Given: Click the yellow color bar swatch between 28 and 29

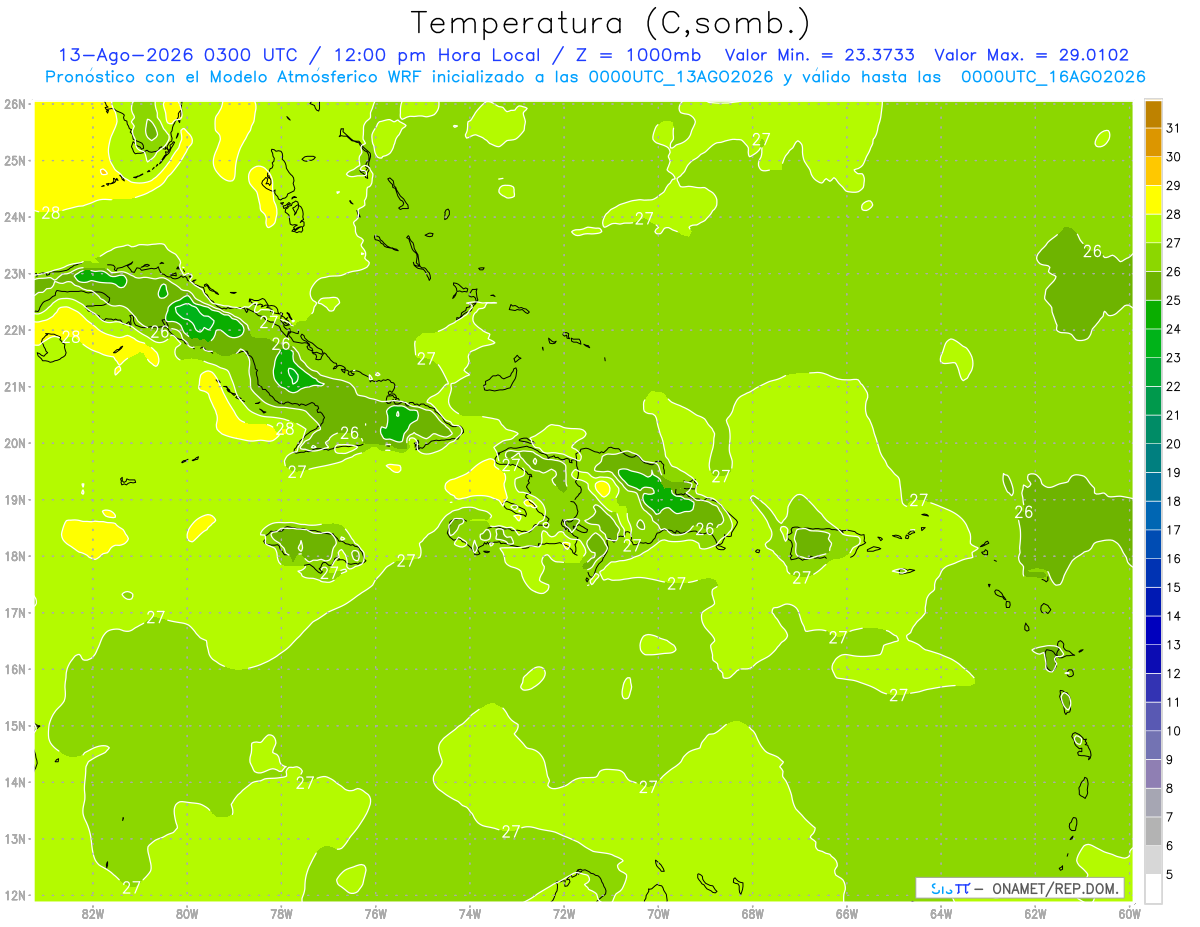Looking at the screenshot, I should point(1153,200).
